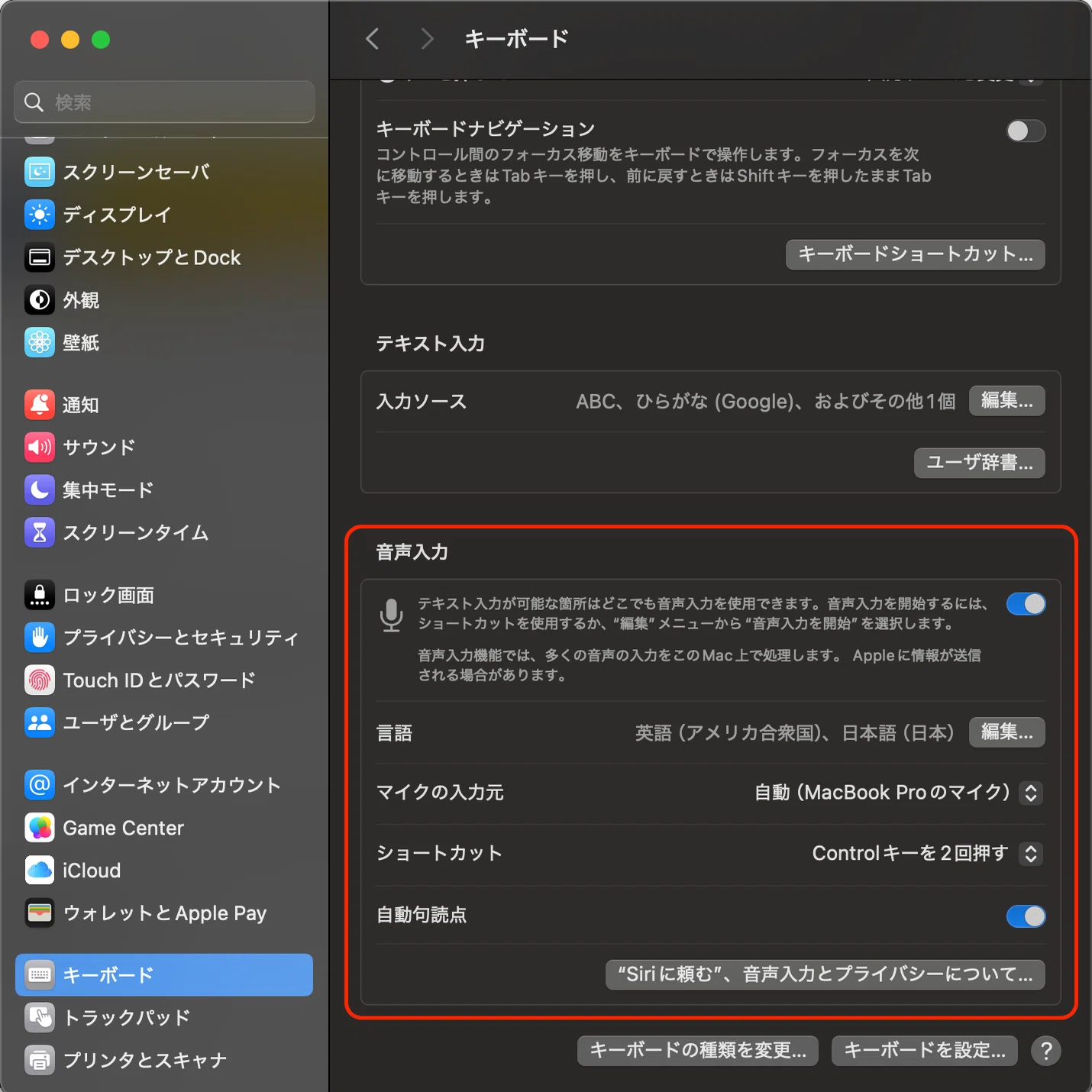Click the magnifier icon in search field
The width and height of the screenshot is (1092, 1092).
[x=34, y=102]
